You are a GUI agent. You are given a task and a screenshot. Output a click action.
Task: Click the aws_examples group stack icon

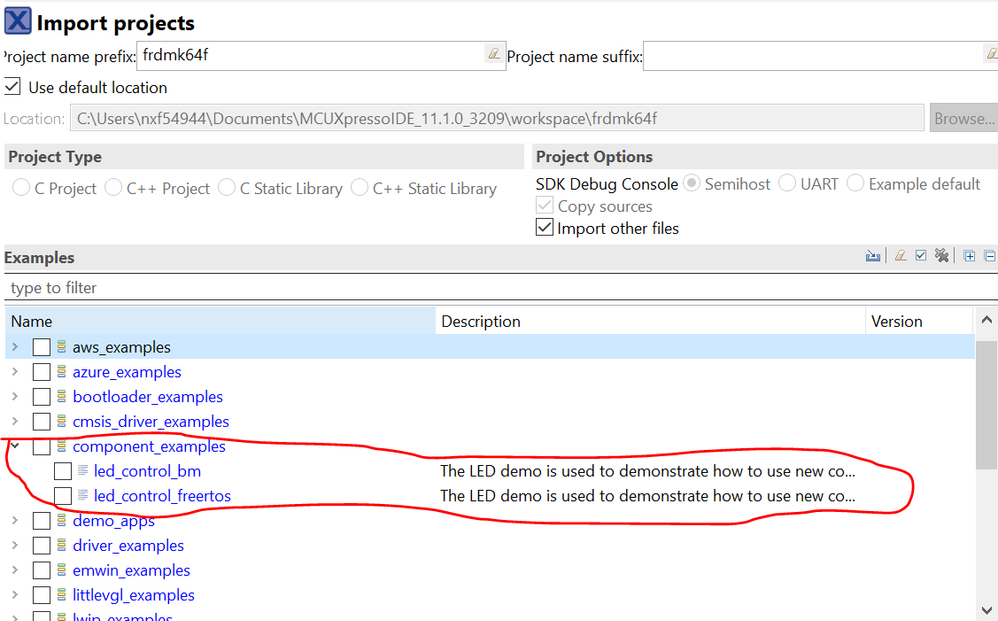62,347
